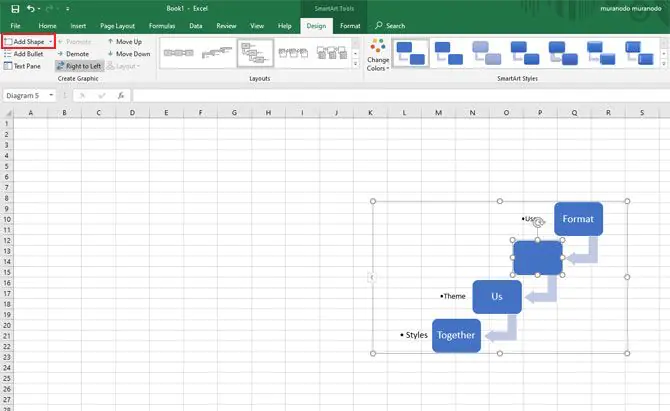The width and height of the screenshot is (670, 411).
Task: Click the Search box in ribbon
Action: pyautogui.click(x=390, y=26)
